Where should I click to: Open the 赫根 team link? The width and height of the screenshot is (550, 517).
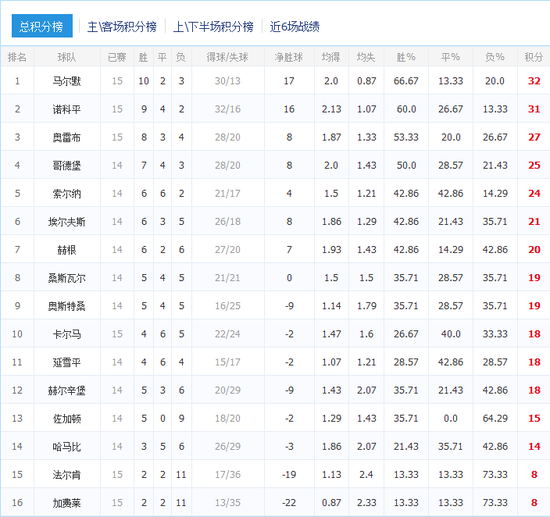pyautogui.click(x=67, y=250)
